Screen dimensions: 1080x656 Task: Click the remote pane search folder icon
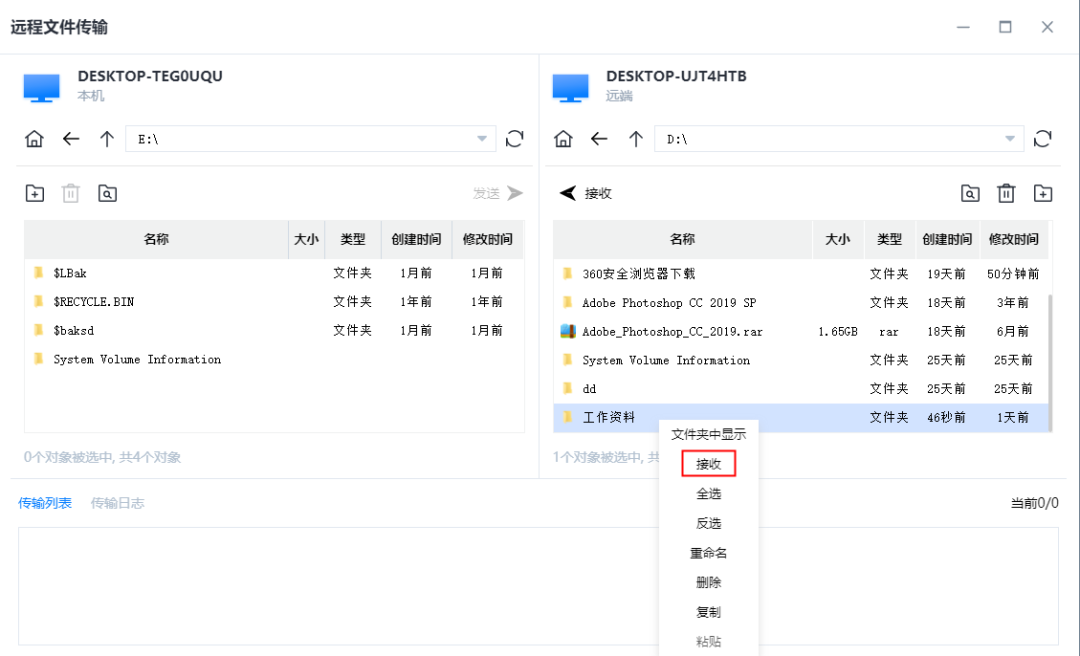[x=970, y=194]
